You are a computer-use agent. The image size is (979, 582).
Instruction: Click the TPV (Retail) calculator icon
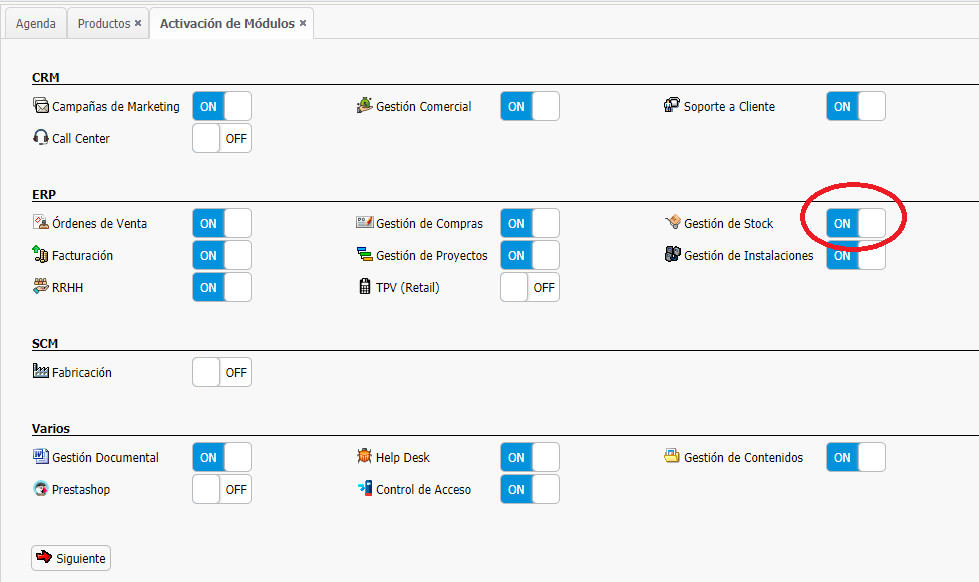[365, 287]
